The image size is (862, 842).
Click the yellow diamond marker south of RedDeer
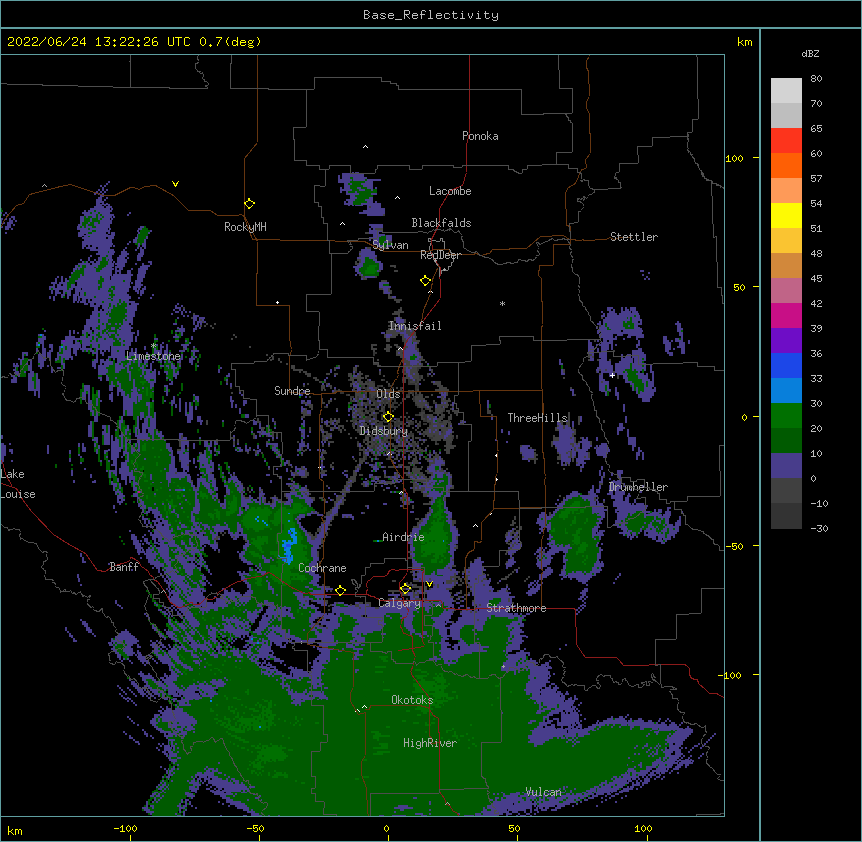click(x=425, y=281)
